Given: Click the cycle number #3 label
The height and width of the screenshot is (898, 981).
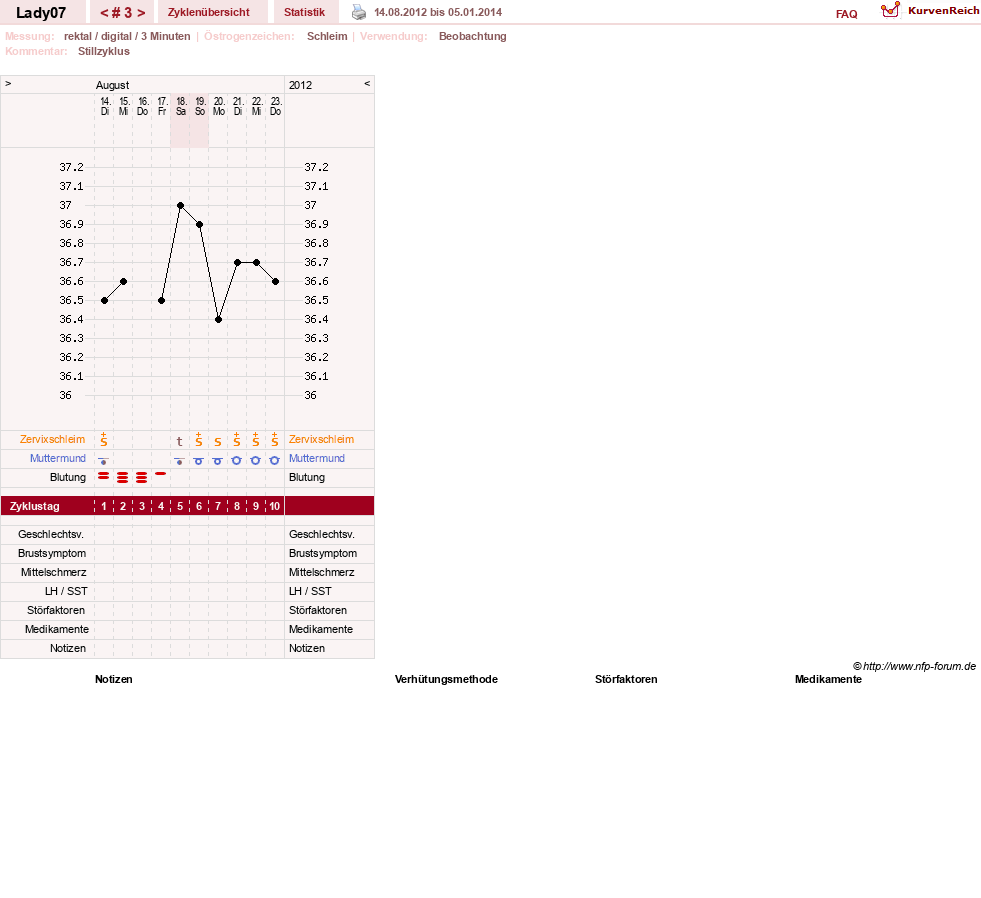Looking at the screenshot, I should click(x=123, y=13).
